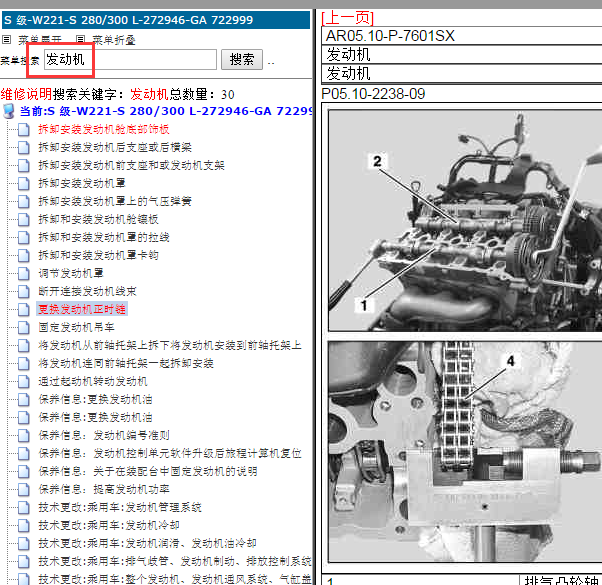
Task: Click the computer icon beside 当前:S 级-W221
Action: pyautogui.click(x=9, y=111)
